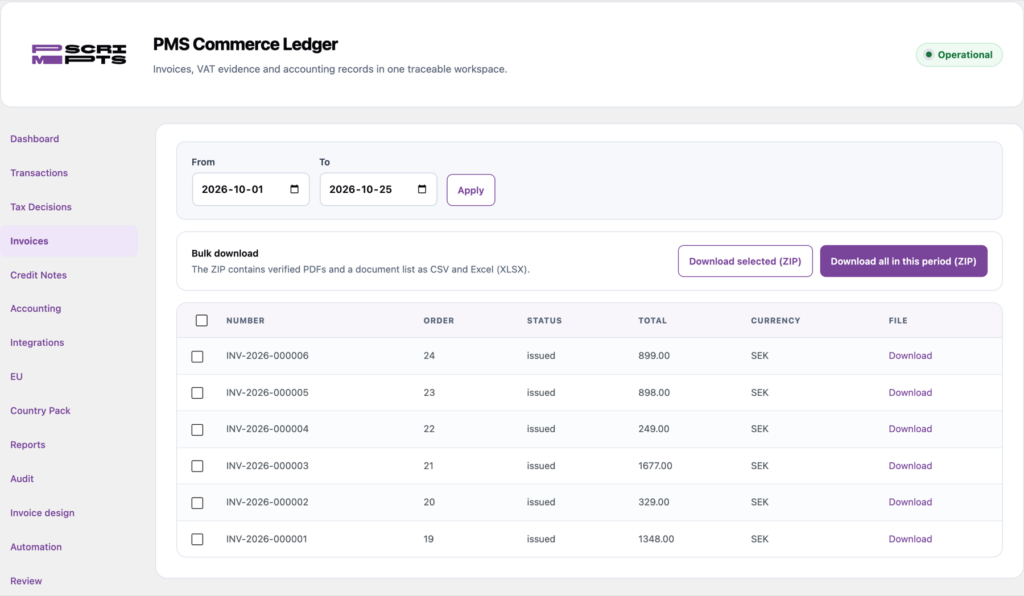
Task: Check the box for INV-2026-000003
Action: point(197,466)
